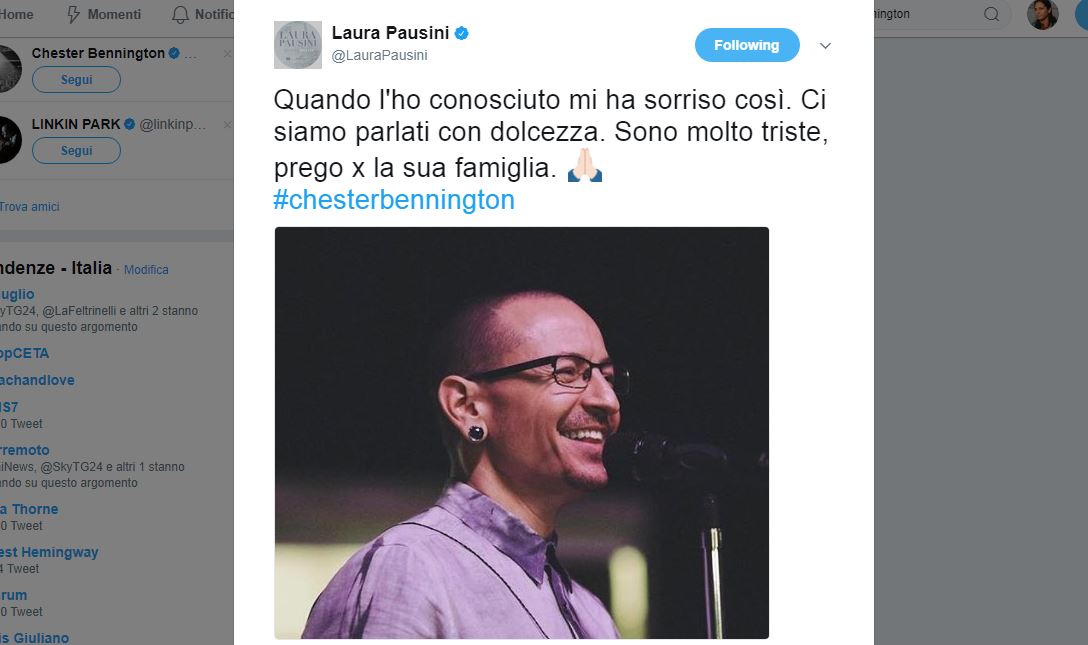Open the Chester Bennington tweet photo
1088x645 pixels.
[522, 433]
